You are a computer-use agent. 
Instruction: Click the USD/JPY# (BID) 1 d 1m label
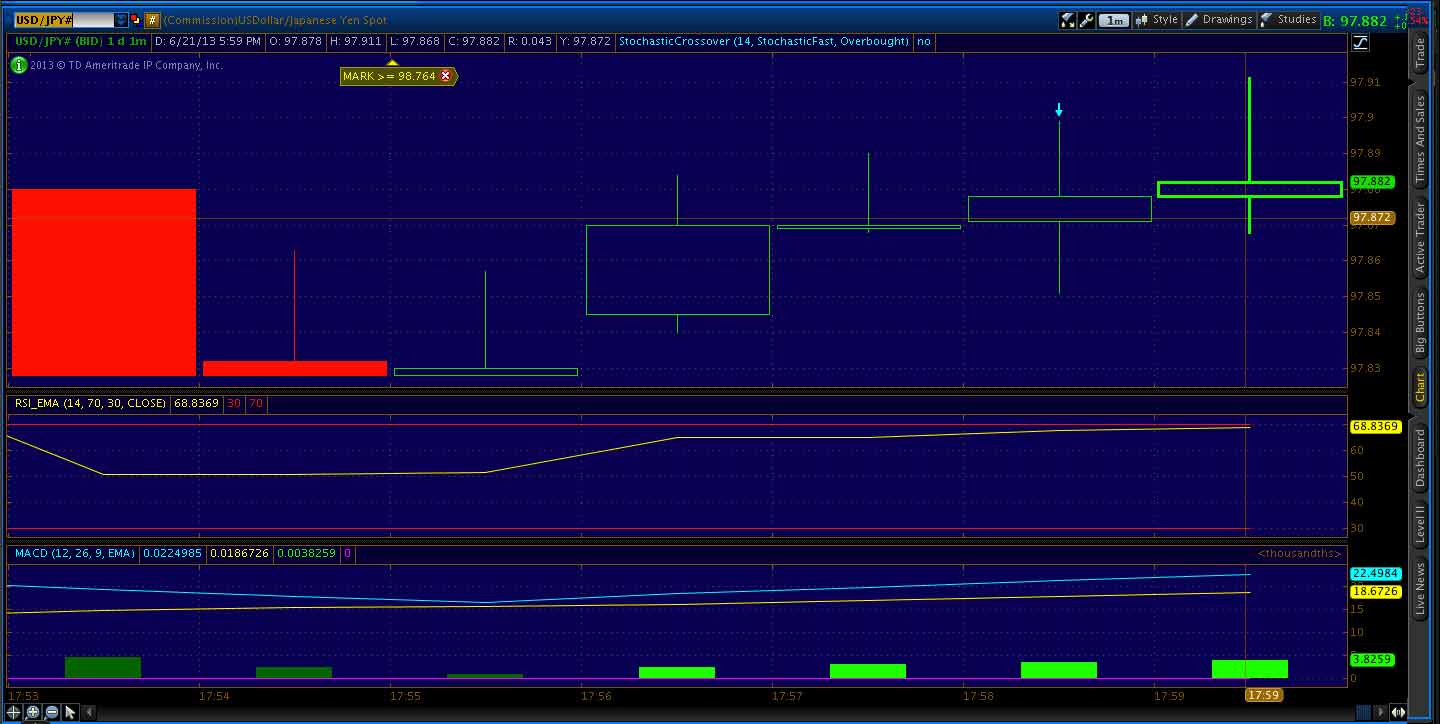[80, 42]
